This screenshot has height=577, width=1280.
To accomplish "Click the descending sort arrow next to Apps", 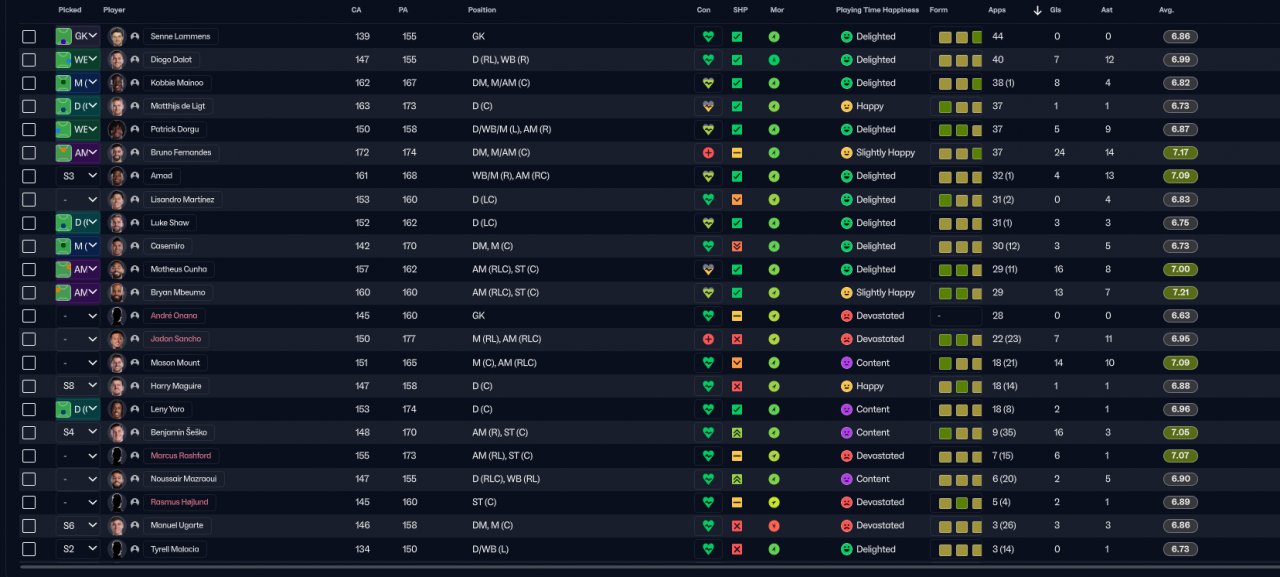I will coord(1037,10).
